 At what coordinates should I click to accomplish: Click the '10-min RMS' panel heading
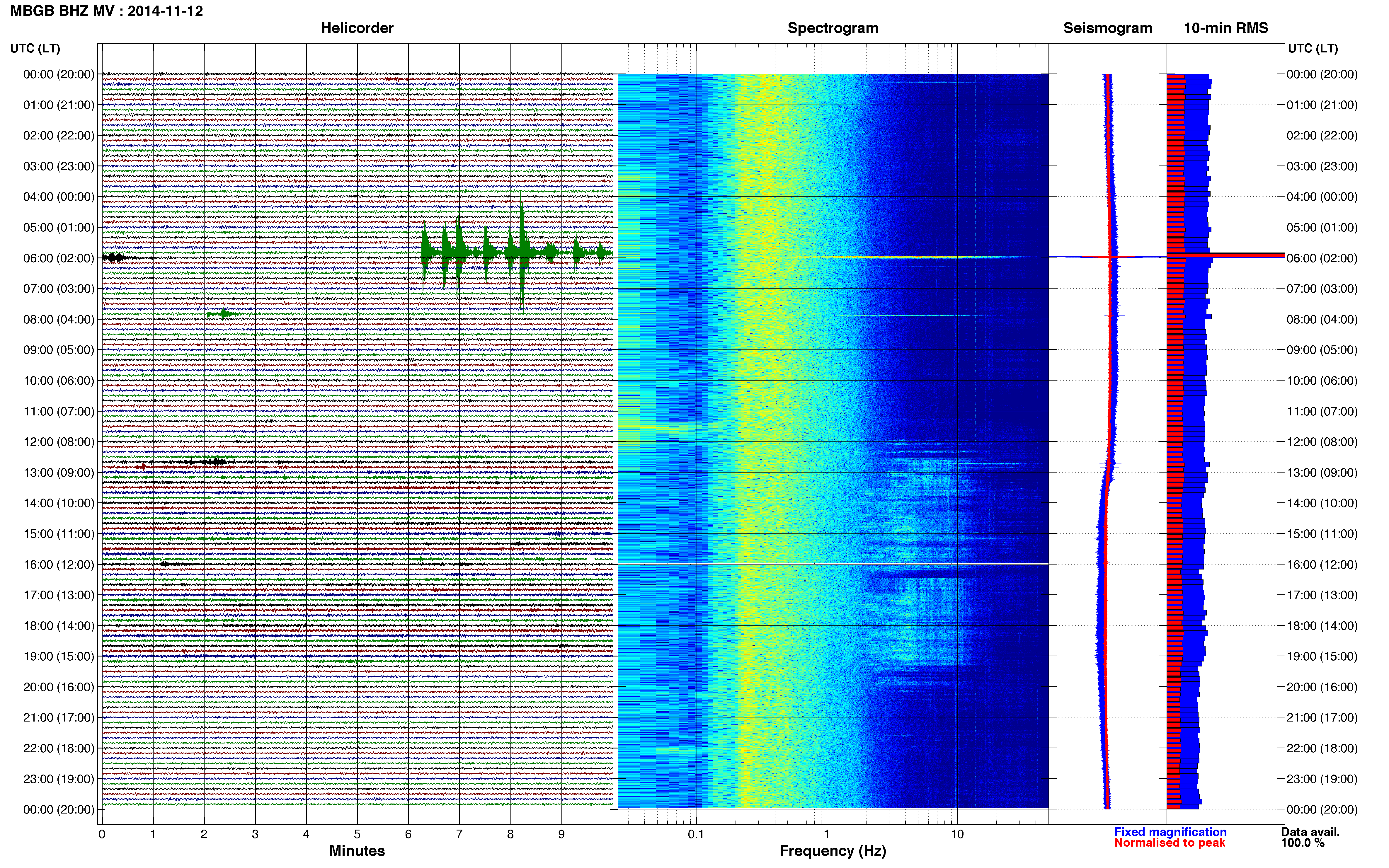click(1225, 28)
